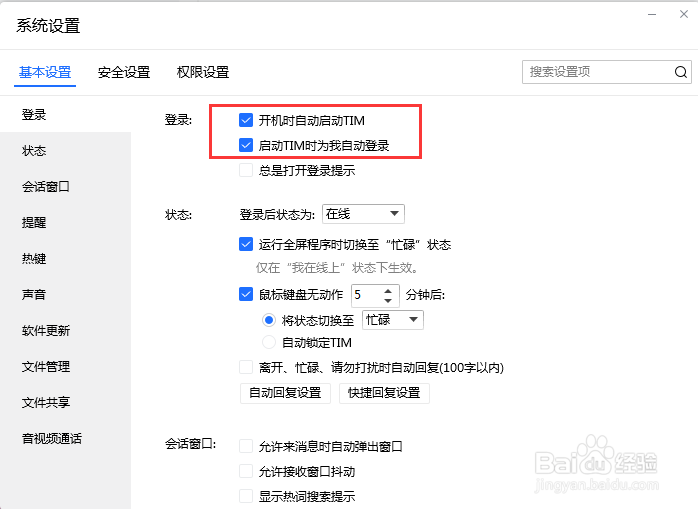This screenshot has width=698, height=509.
Task: Select 登录 in the sidebar
Action: [65, 114]
